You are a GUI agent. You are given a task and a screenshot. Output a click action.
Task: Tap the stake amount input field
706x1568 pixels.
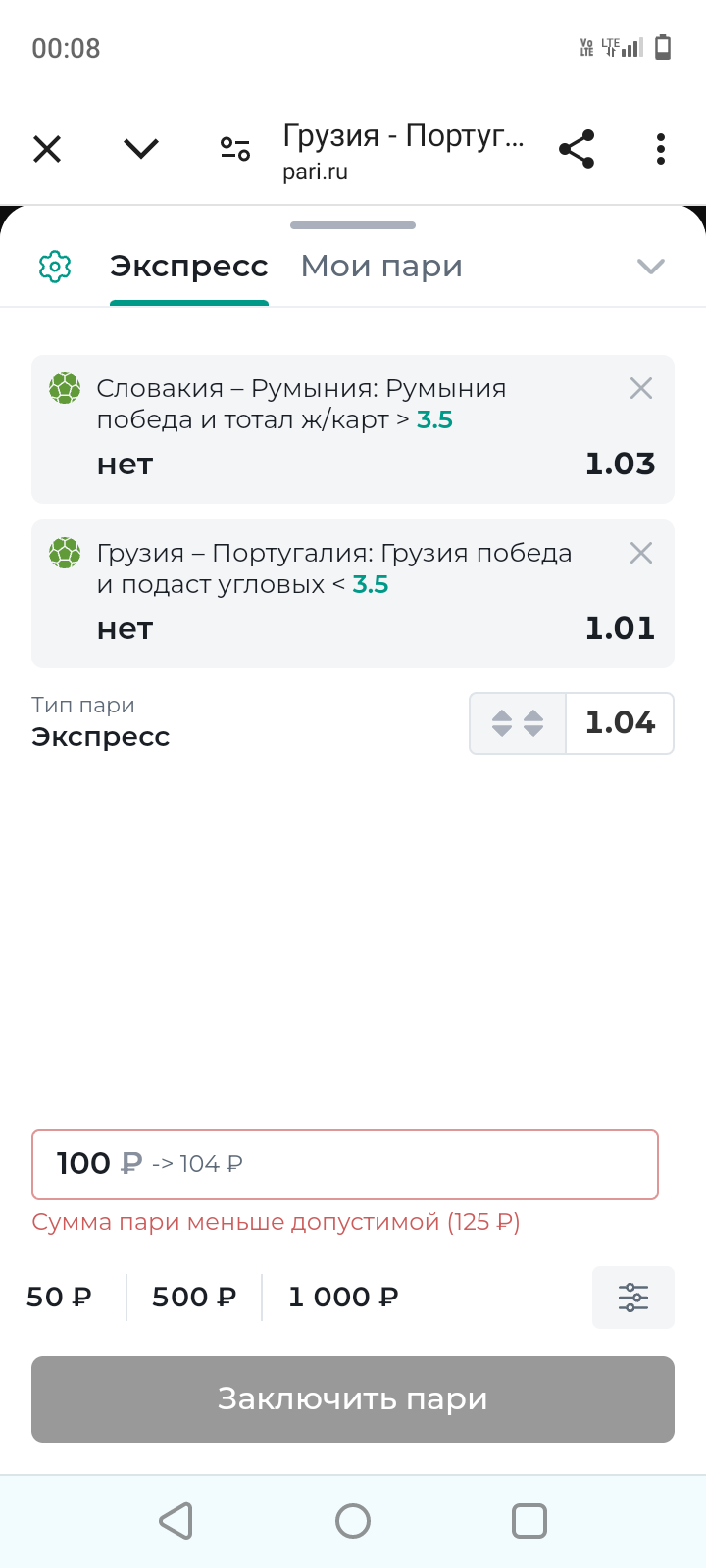click(x=345, y=1164)
